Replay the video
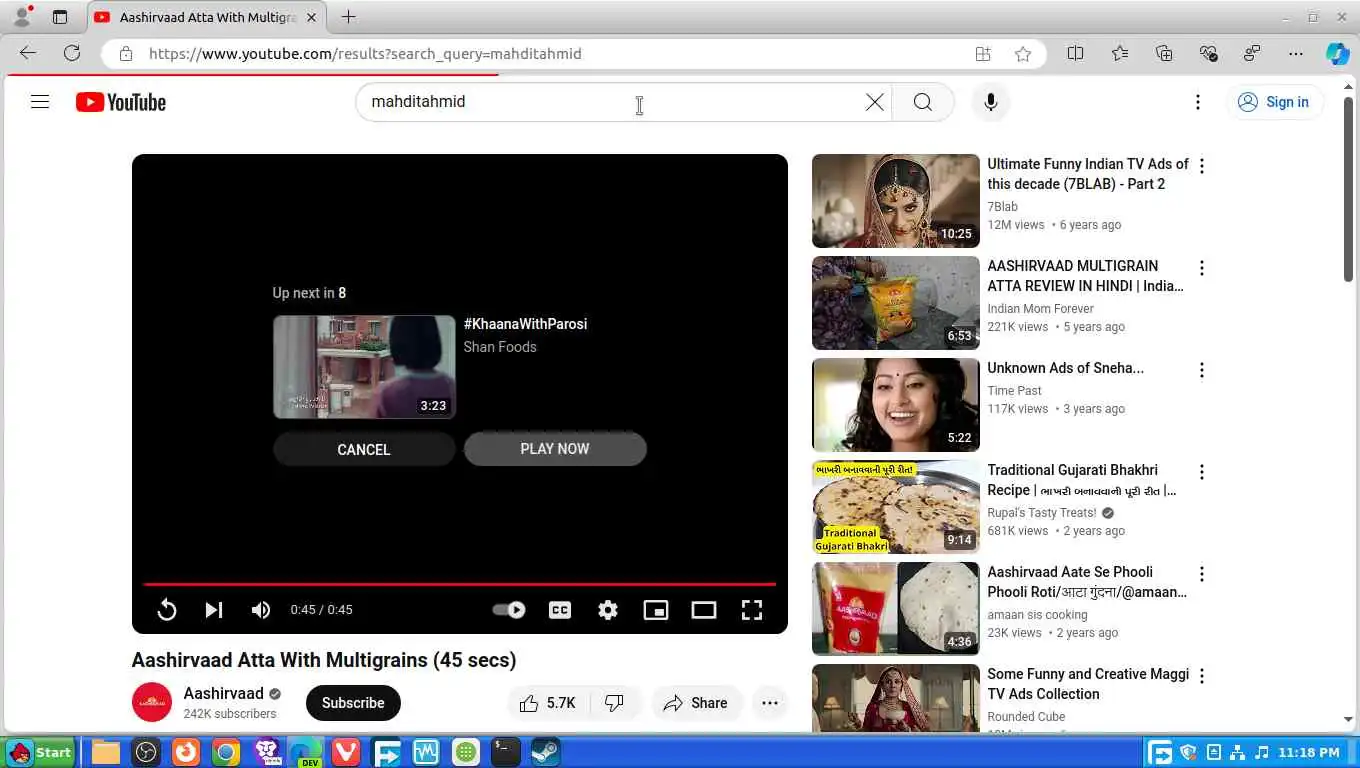This screenshot has height=768, width=1360. 167,610
